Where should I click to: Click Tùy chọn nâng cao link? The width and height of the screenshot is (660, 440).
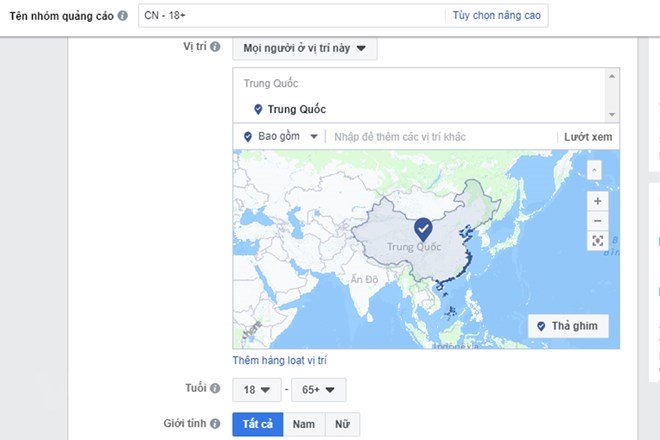tap(496, 16)
